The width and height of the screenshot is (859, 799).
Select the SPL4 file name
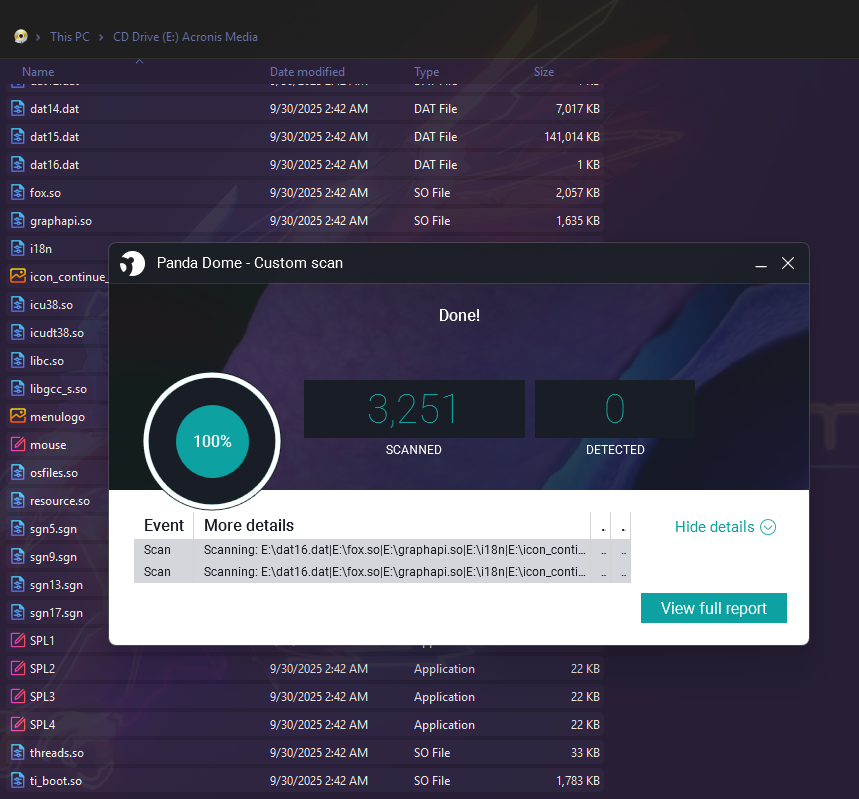click(x=42, y=724)
